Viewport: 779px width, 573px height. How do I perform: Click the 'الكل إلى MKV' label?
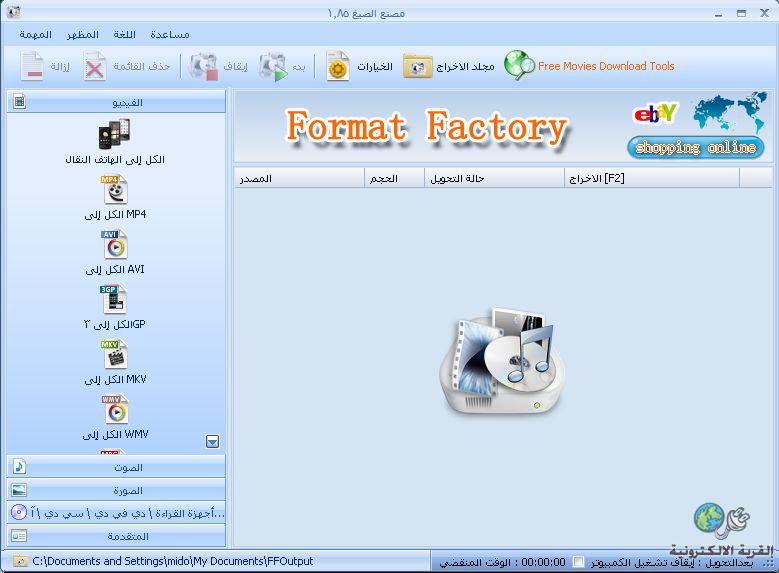point(115,379)
